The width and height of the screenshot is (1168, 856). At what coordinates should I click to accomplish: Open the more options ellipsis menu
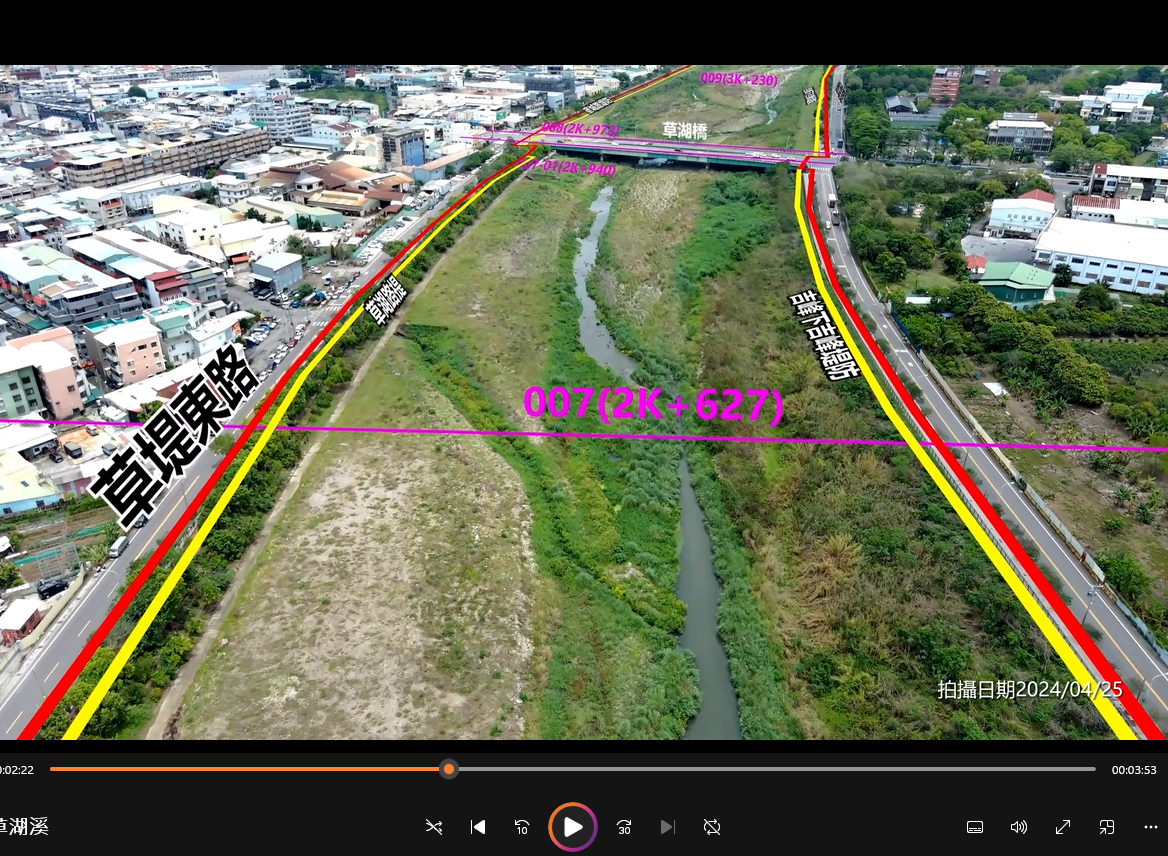point(1151,827)
